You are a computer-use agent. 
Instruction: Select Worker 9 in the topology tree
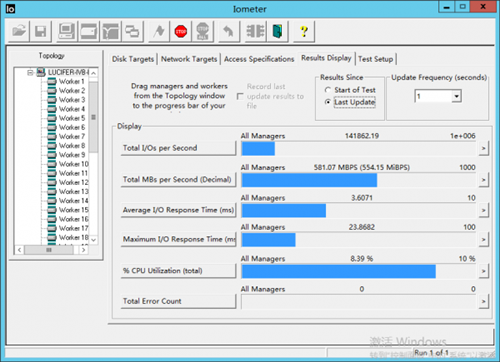[72, 155]
